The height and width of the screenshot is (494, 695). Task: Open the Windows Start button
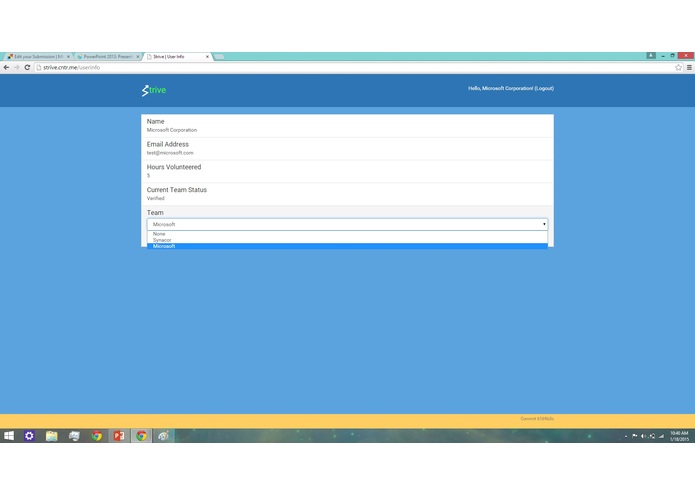point(9,436)
